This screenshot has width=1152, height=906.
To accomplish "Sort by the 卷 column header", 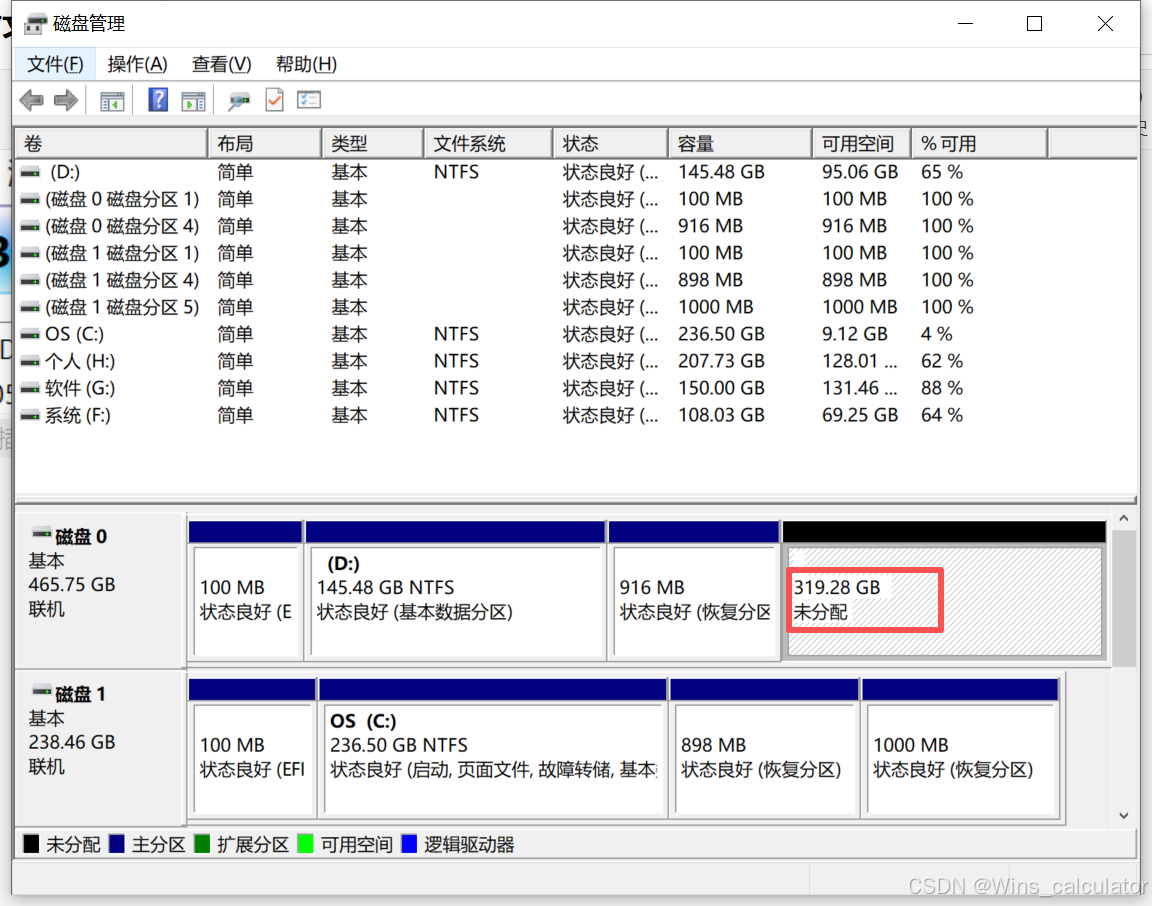I will coord(112,143).
